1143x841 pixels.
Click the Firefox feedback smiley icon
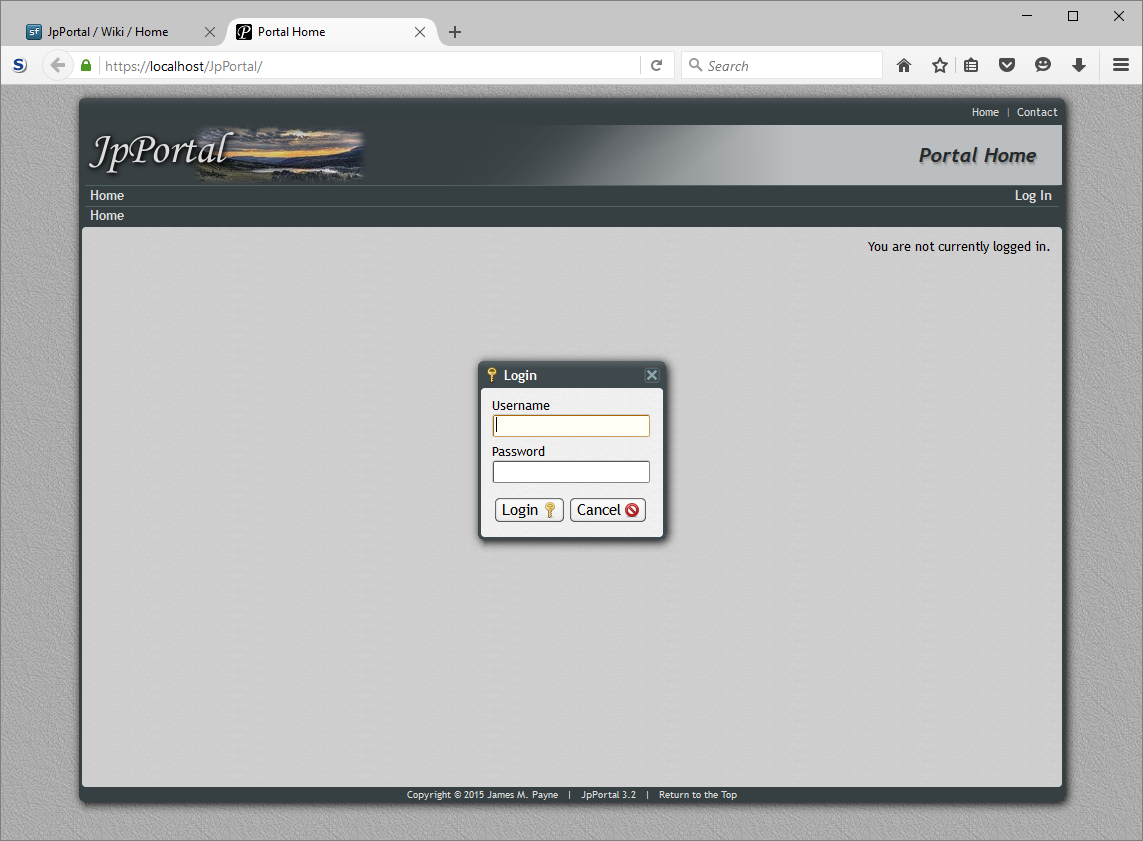click(1043, 64)
